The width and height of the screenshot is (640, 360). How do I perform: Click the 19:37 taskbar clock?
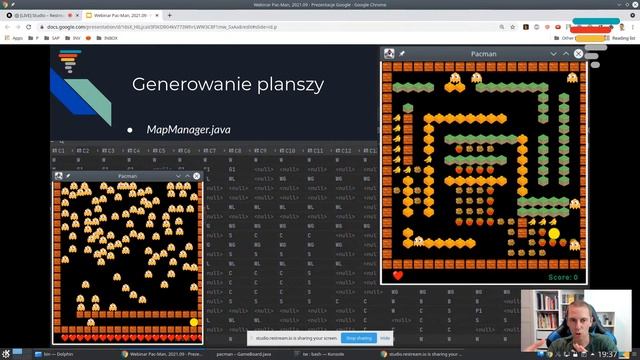click(607, 354)
